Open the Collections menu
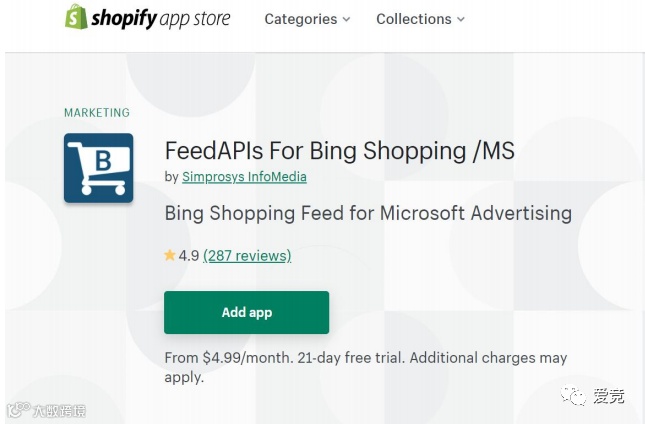The height and width of the screenshot is (424, 645). pos(413,19)
